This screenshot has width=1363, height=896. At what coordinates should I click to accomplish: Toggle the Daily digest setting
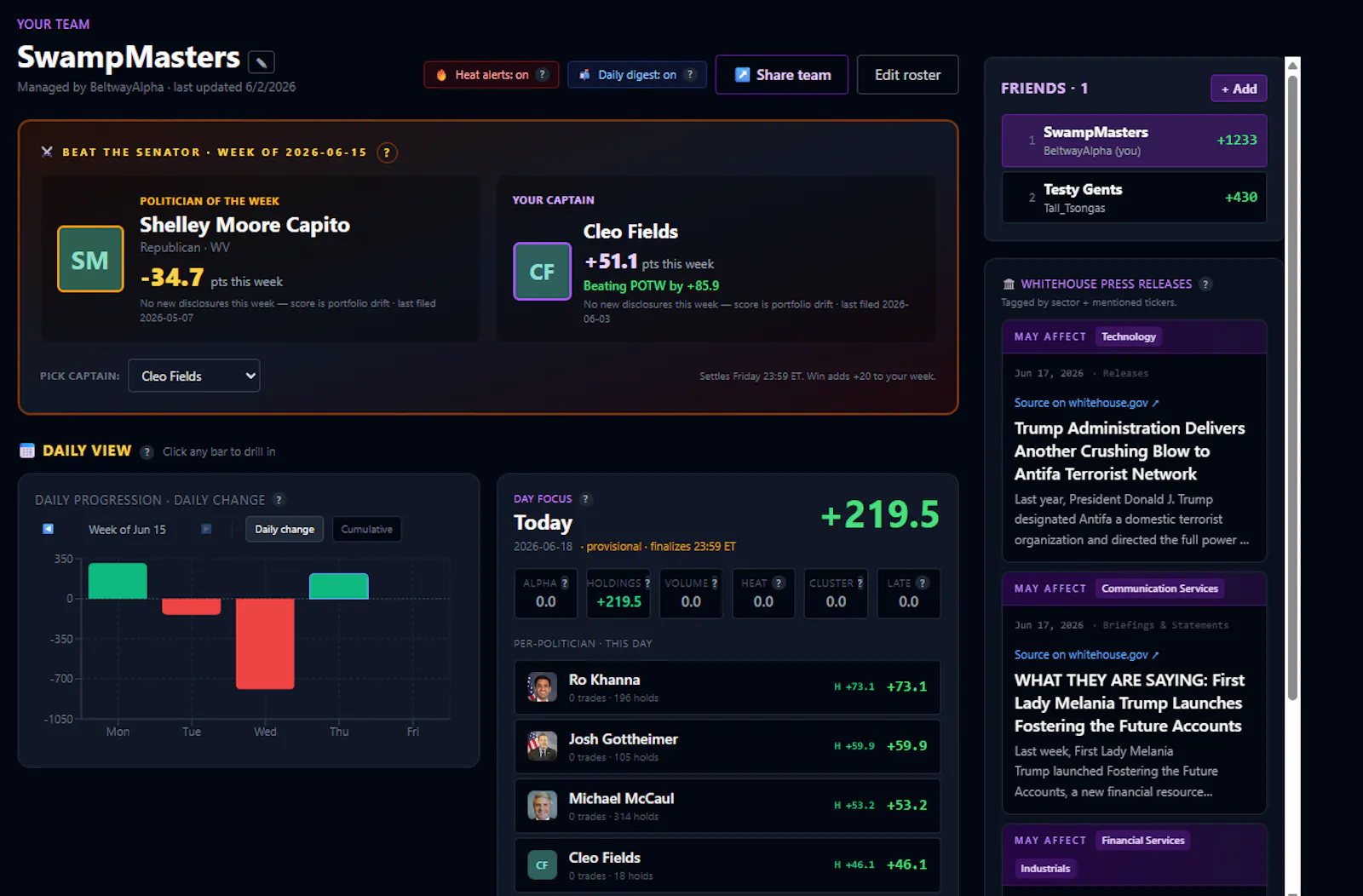click(x=636, y=75)
